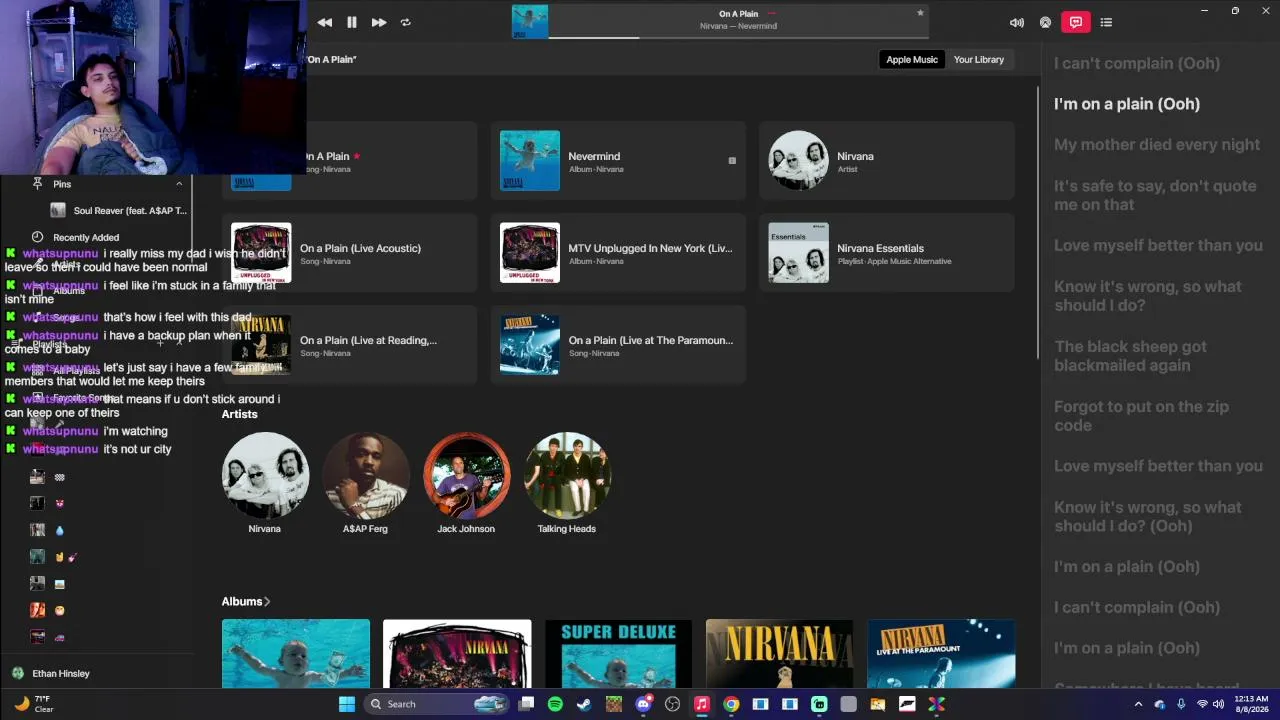Play On a Plain (Live at Reading) song
The height and width of the screenshot is (720, 1280).
(x=350, y=345)
